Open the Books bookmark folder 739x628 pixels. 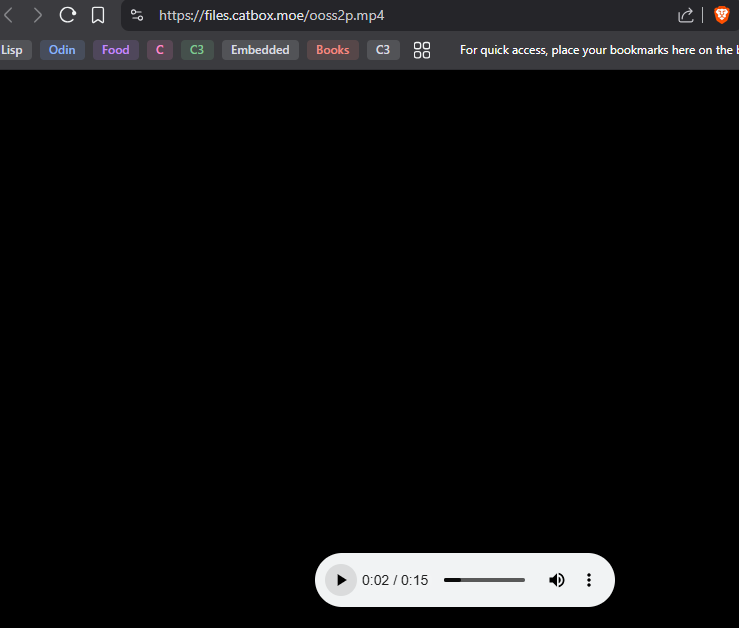pyautogui.click(x=333, y=50)
